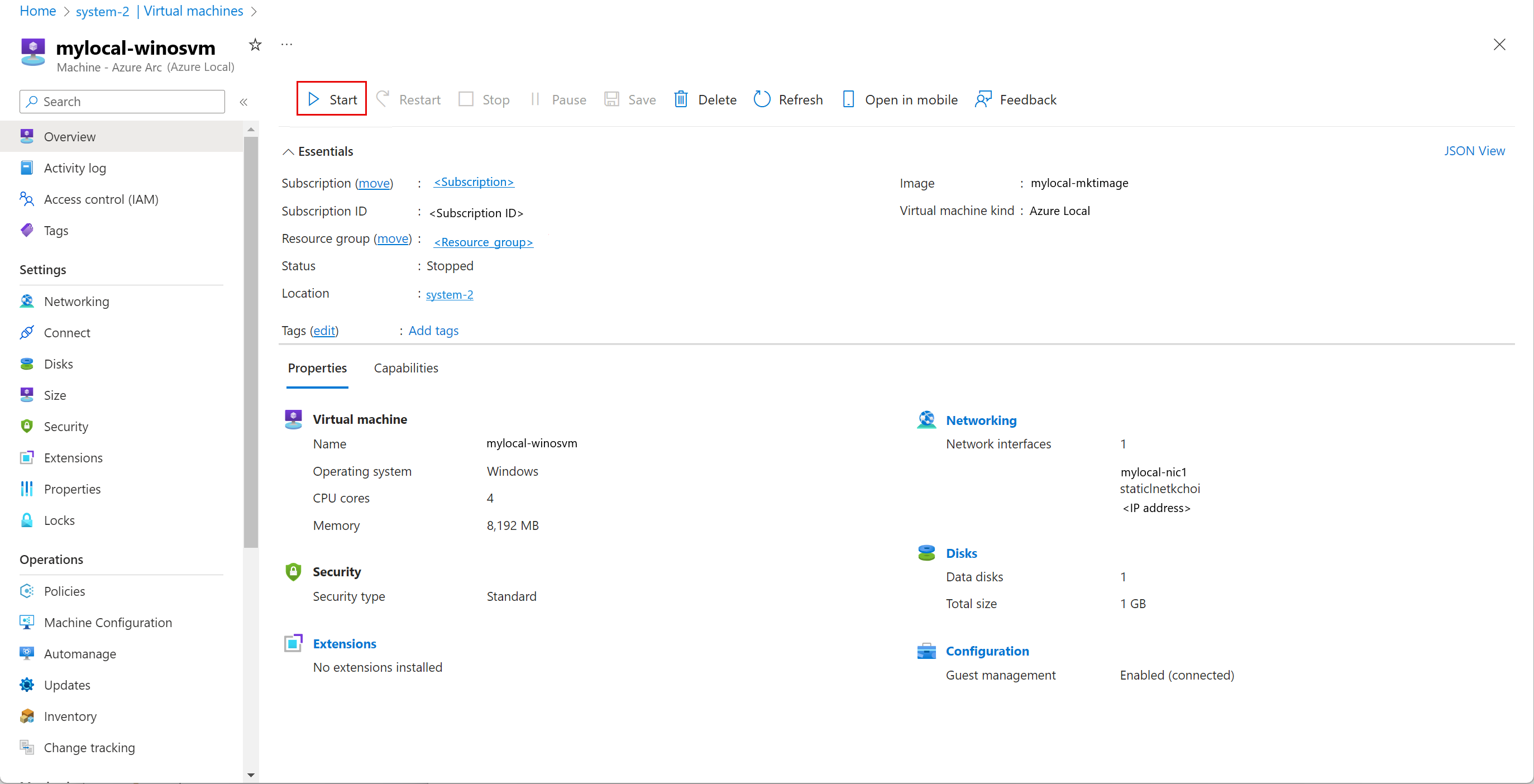This screenshot has width=1534, height=784.
Task: Open the Updates operations page
Action: pyautogui.click(x=66, y=685)
